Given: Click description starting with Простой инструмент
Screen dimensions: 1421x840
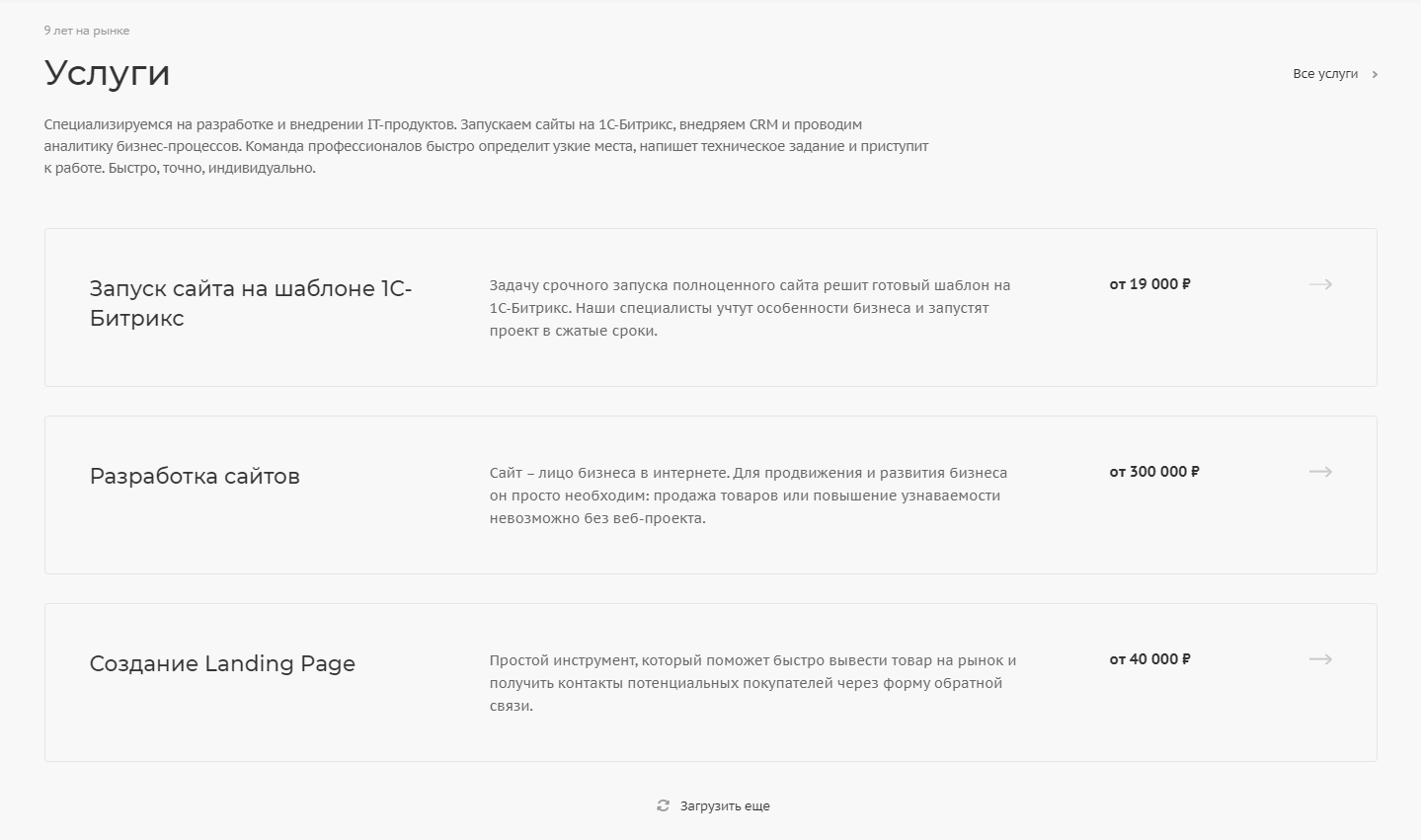Looking at the screenshot, I should pyautogui.click(x=752, y=683).
